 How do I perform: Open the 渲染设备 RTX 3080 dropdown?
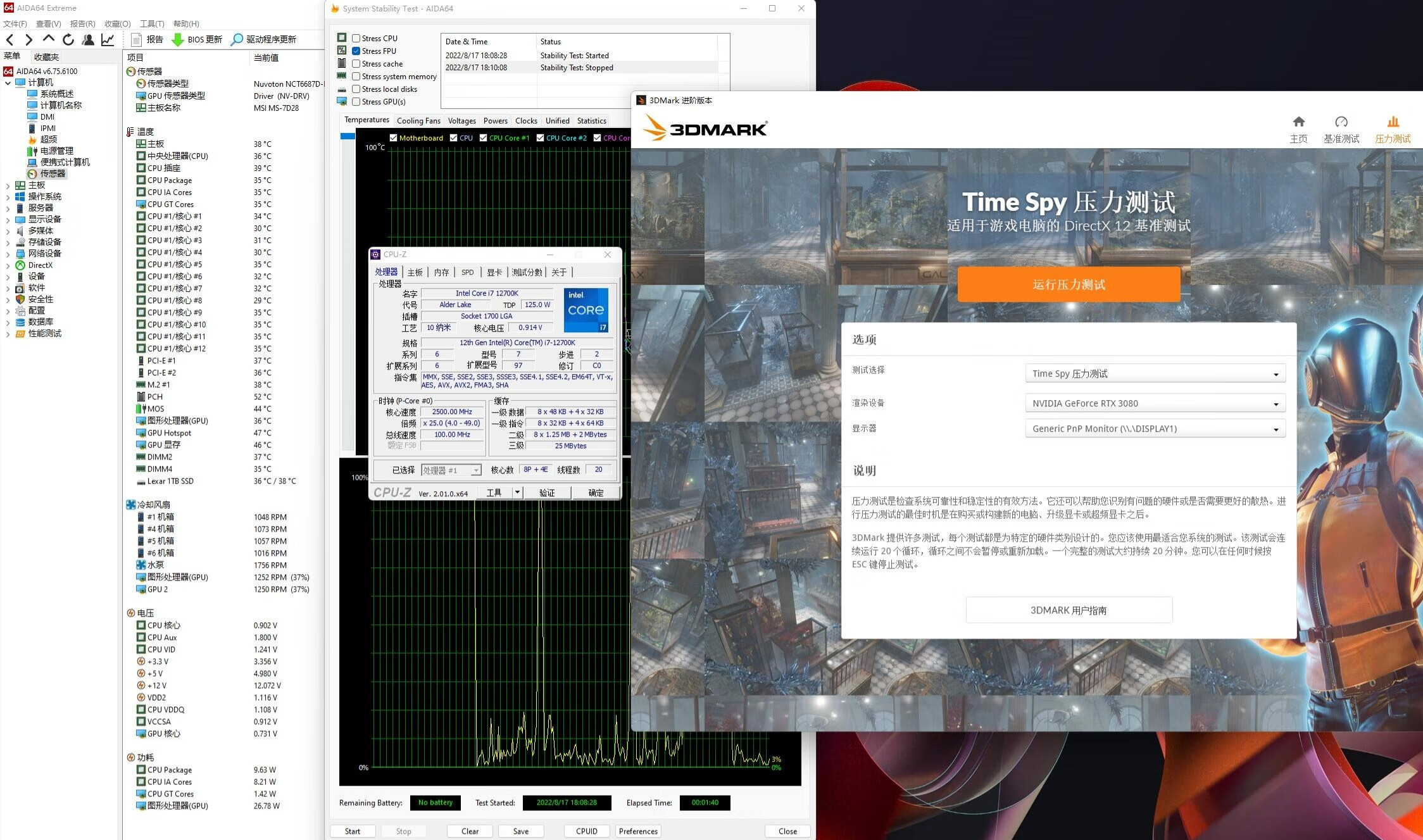pyautogui.click(x=1155, y=403)
